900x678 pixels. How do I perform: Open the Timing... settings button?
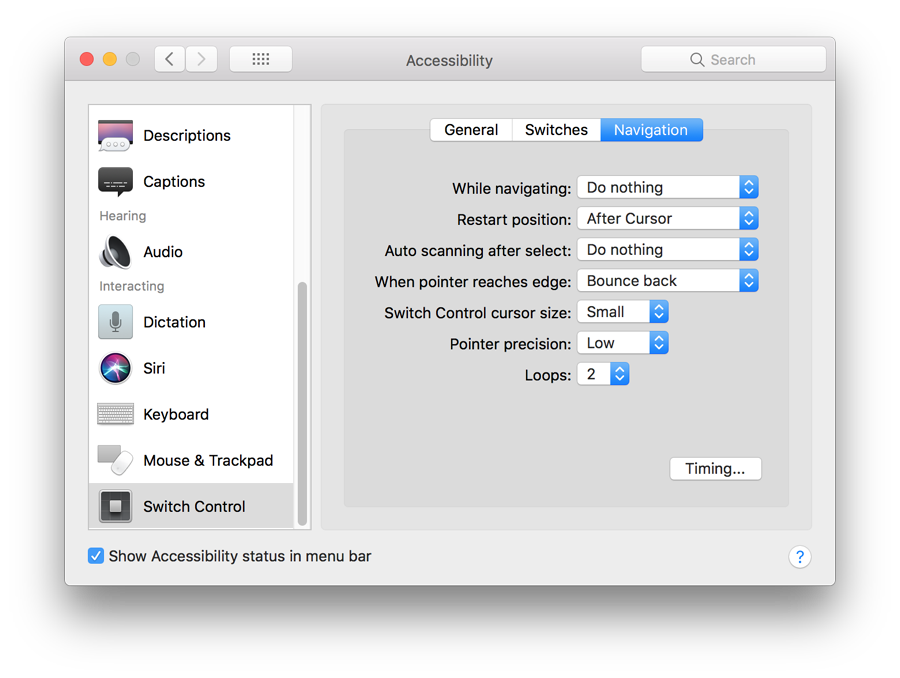pos(715,468)
